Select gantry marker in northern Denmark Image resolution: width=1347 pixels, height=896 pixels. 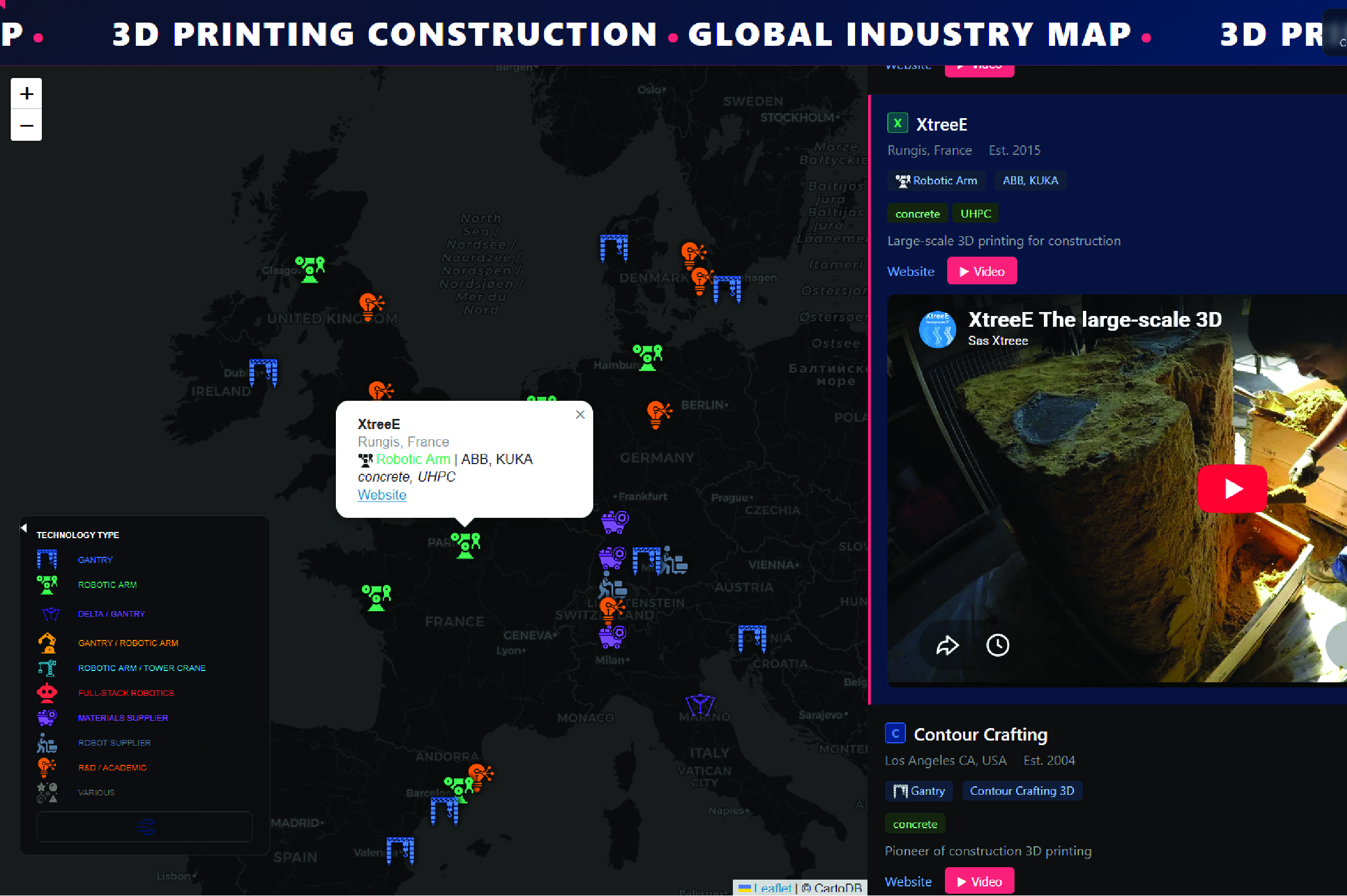(x=614, y=249)
